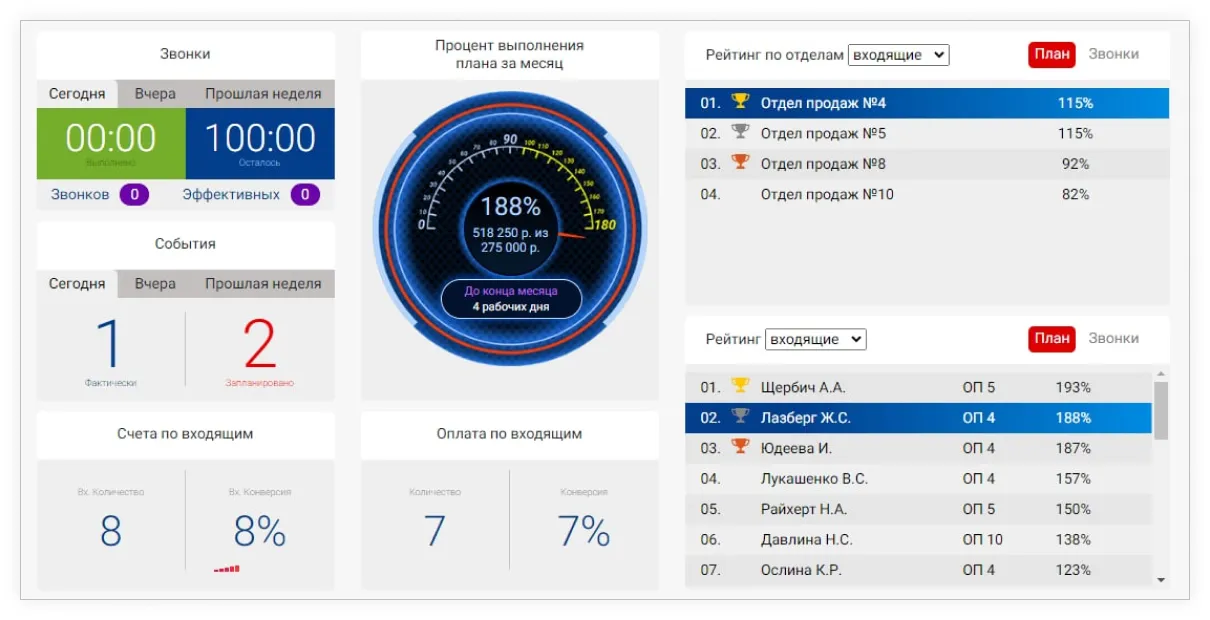This screenshot has height=620, width=1210.
Task: Select Прошлая неделя tab in События panel
Action: click(263, 284)
